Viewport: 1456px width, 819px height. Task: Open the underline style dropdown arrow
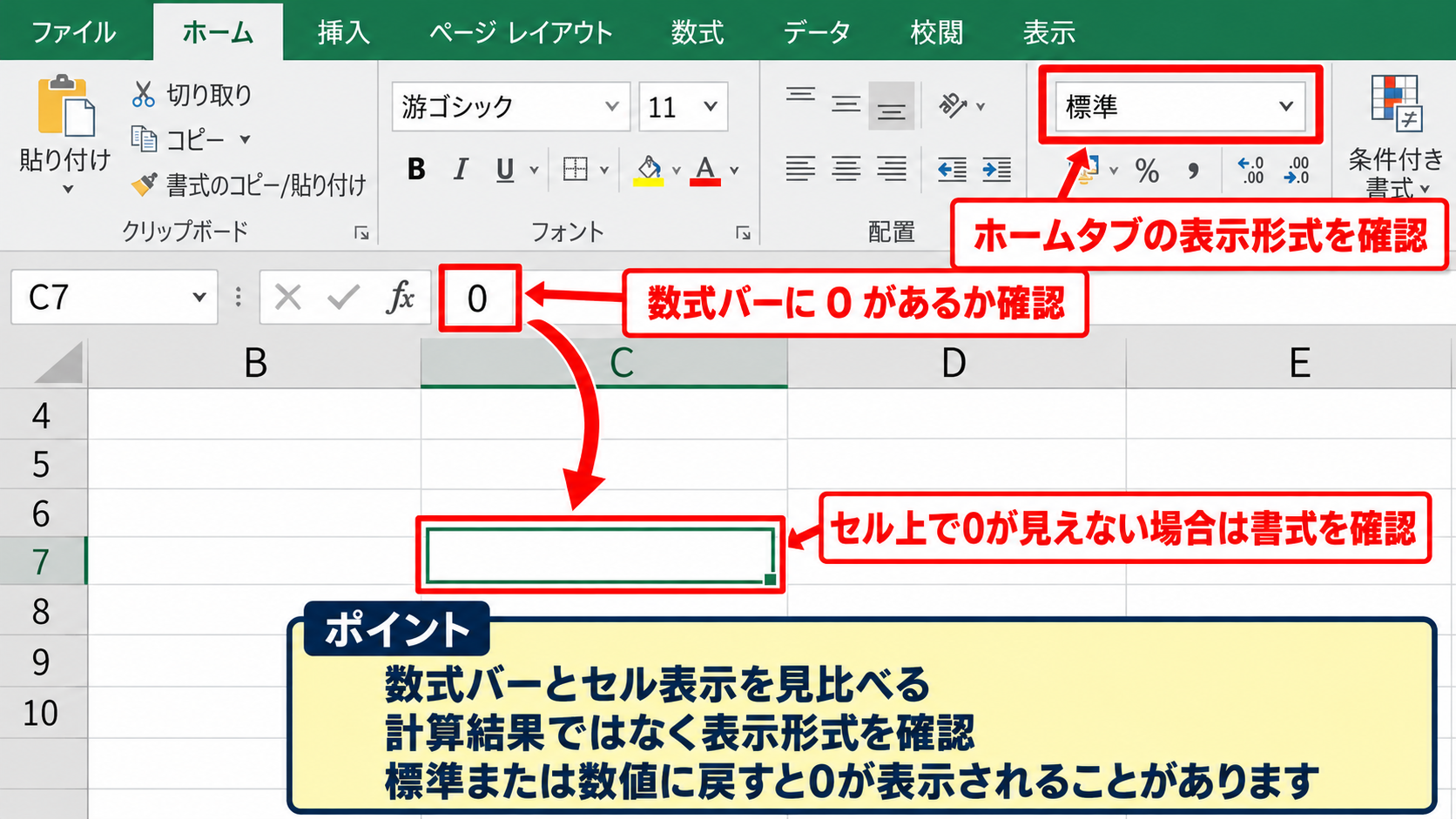coord(534,170)
